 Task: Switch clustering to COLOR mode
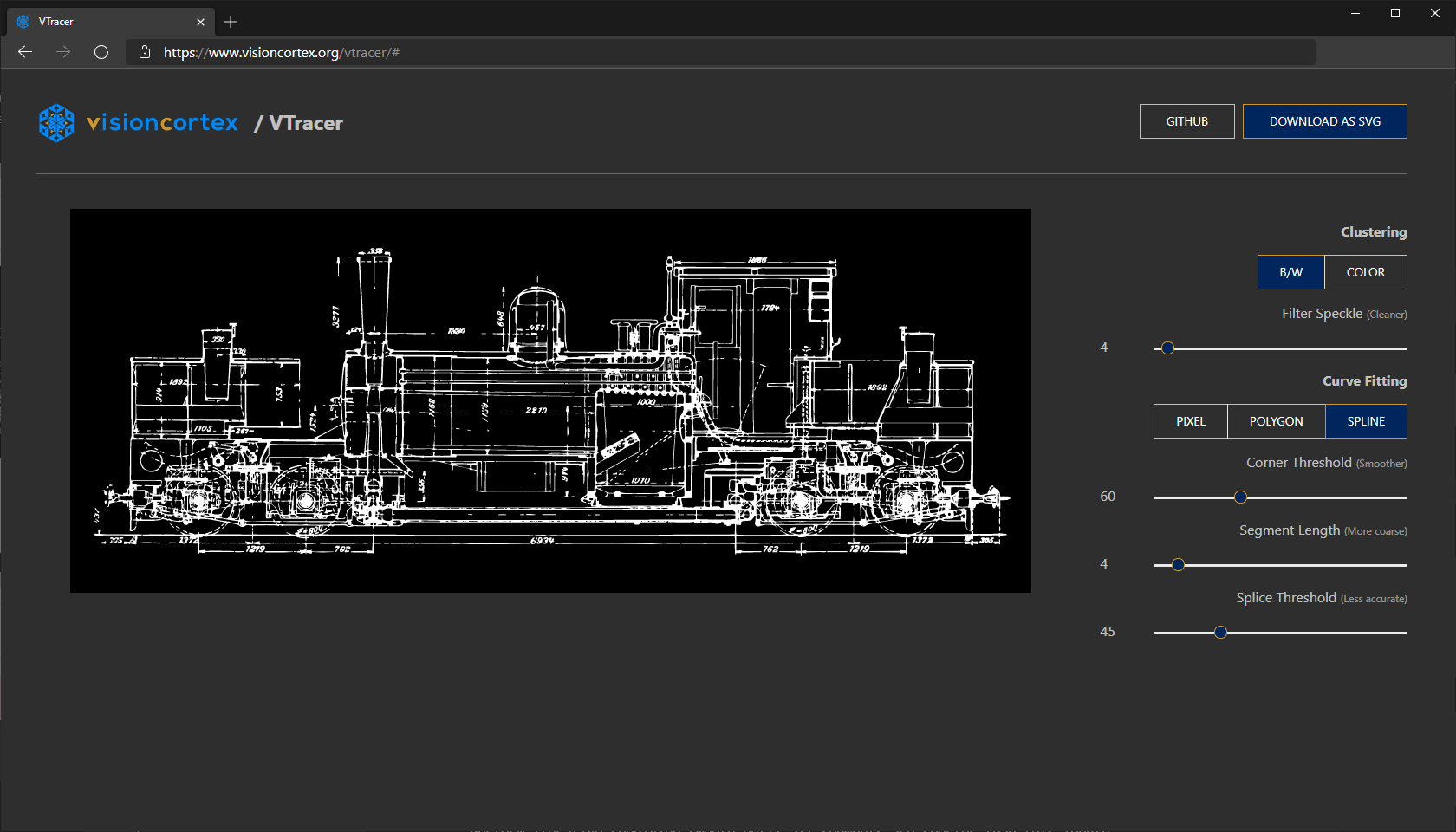[x=1365, y=272]
